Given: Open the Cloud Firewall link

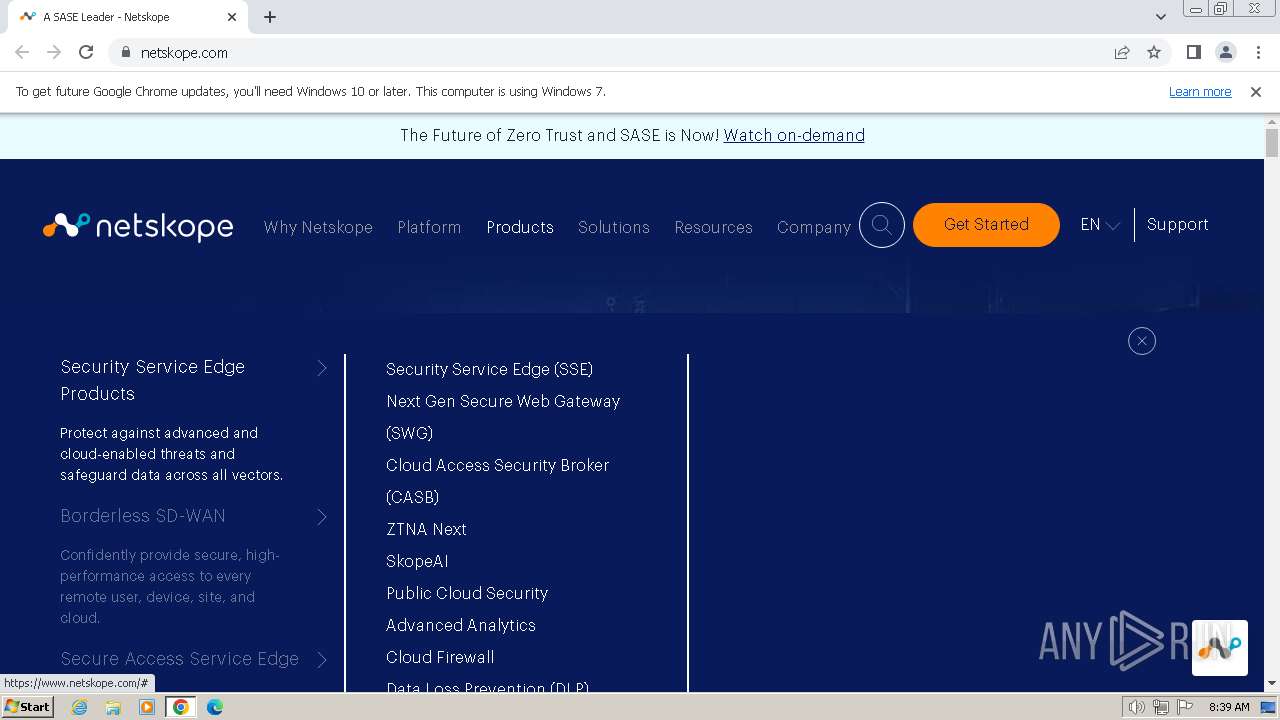Looking at the screenshot, I should coord(440,657).
